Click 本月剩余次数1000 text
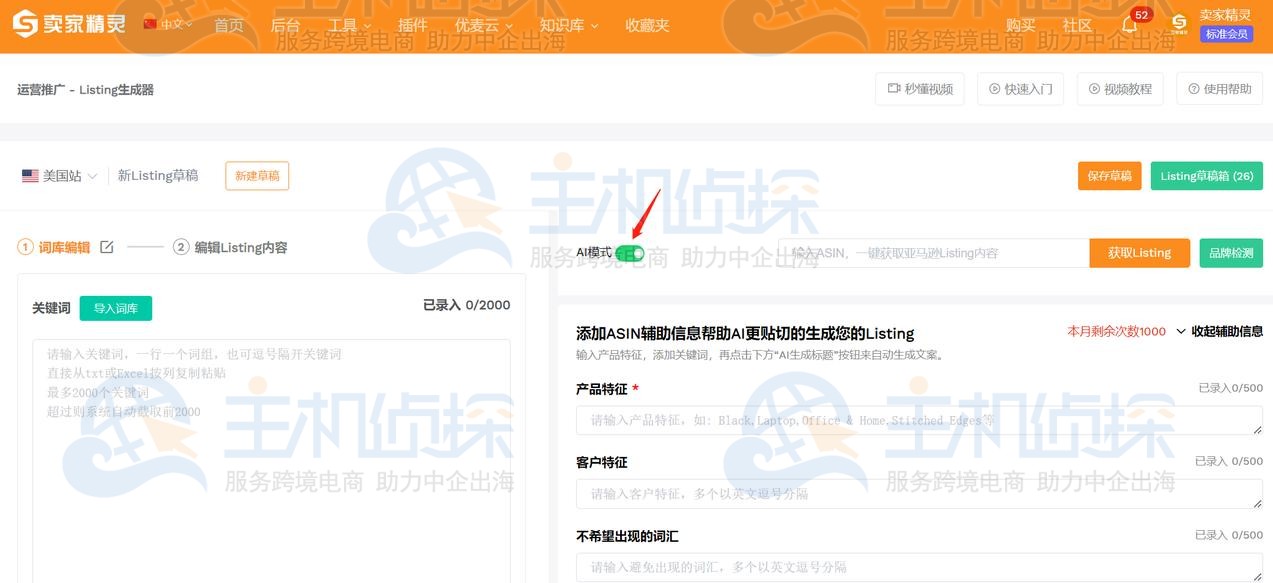The width and height of the screenshot is (1273, 583). point(1116,331)
